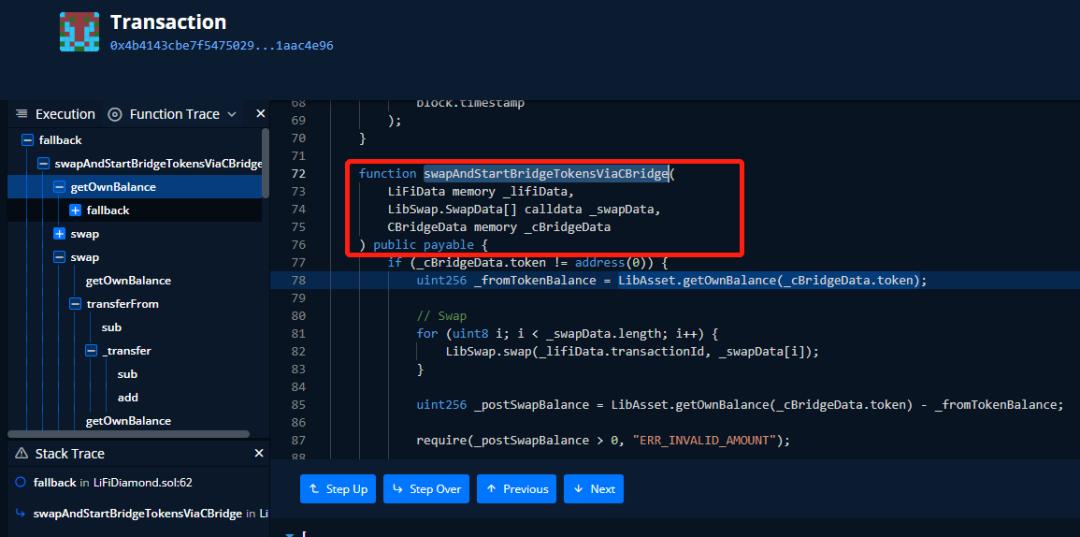Expand the nested fallback node

click(76, 211)
